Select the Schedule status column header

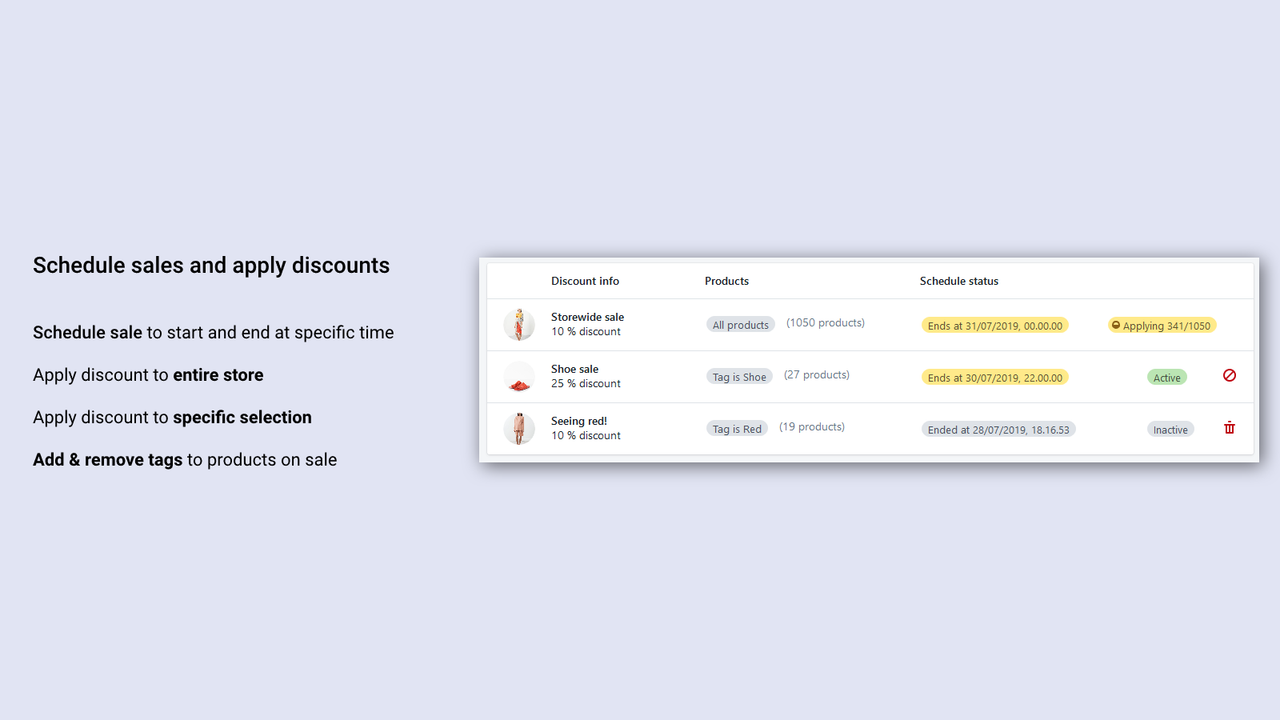959,281
